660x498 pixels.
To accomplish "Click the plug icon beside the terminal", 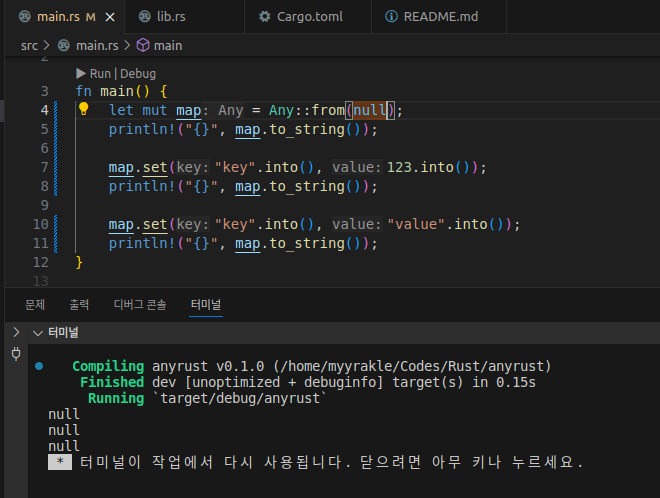I will [15, 354].
